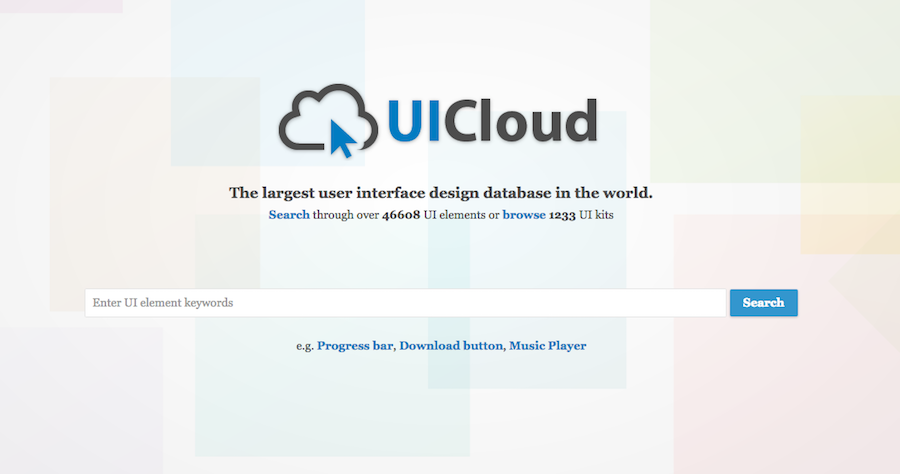The width and height of the screenshot is (900, 474).
Task: Try the "Progress bar" example search
Action: pos(355,345)
